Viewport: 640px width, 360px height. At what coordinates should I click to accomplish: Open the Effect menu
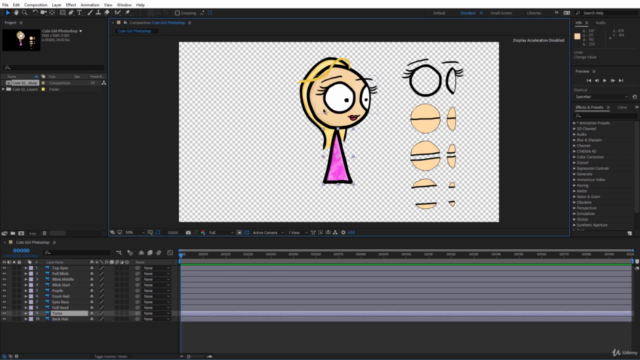(71, 5)
